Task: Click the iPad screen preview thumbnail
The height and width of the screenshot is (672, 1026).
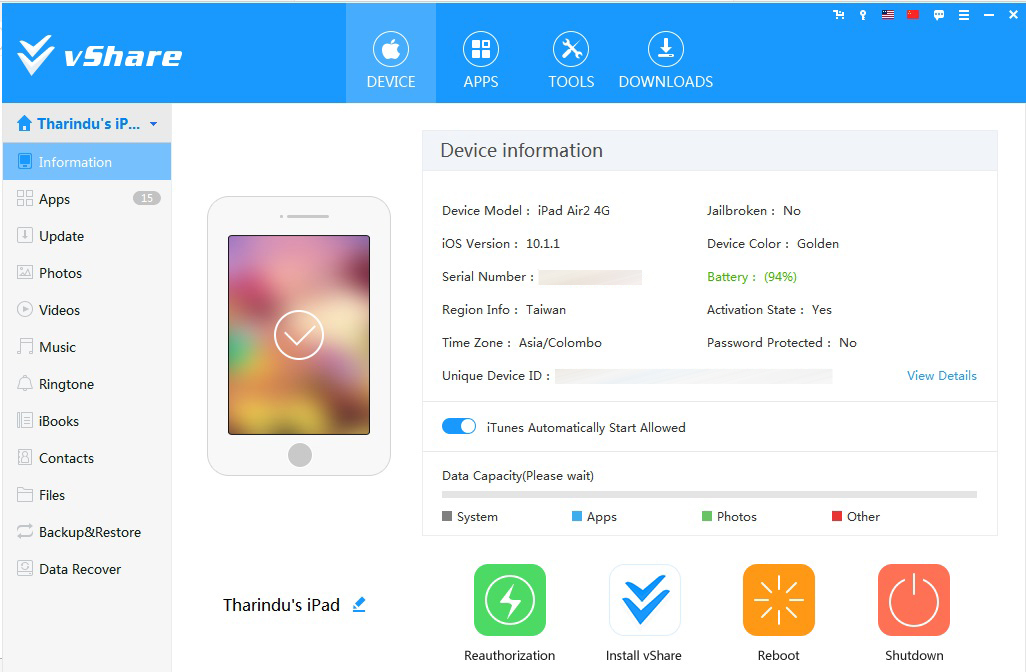Action: coord(299,334)
